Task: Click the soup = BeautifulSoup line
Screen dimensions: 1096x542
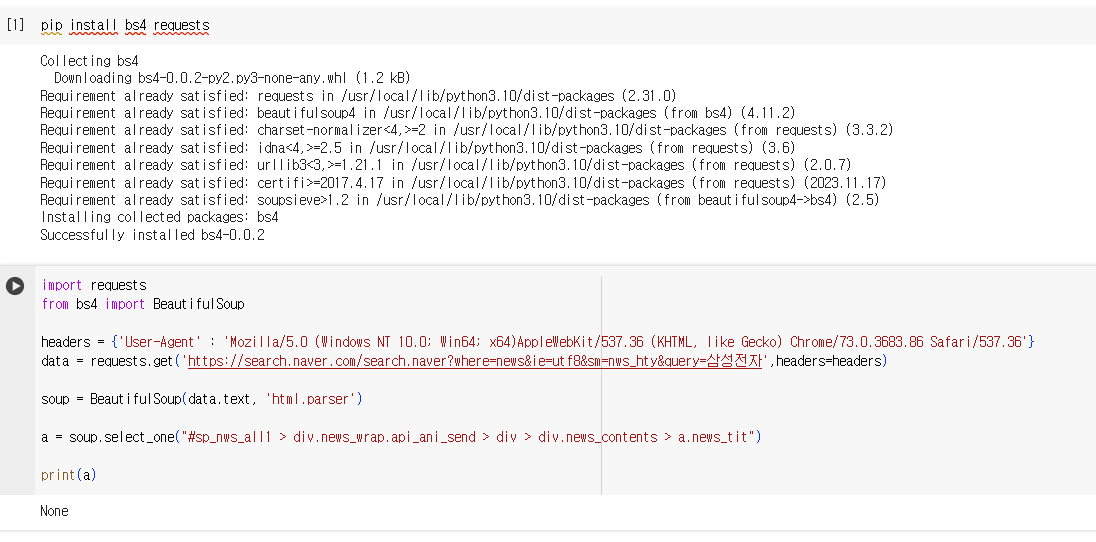Action: [x=201, y=399]
